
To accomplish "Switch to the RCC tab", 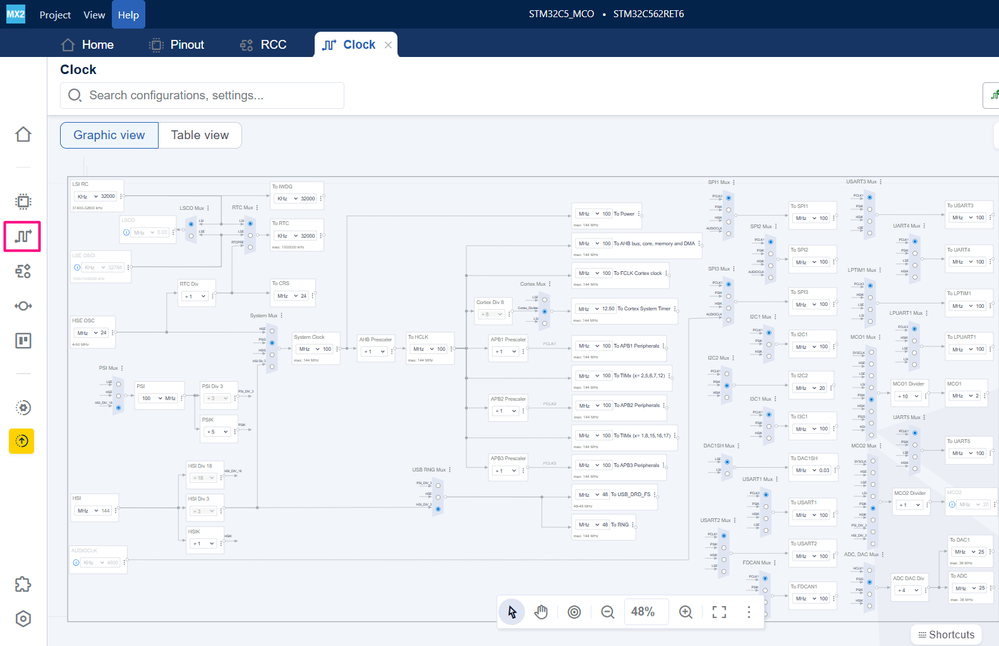I will [263, 45].
